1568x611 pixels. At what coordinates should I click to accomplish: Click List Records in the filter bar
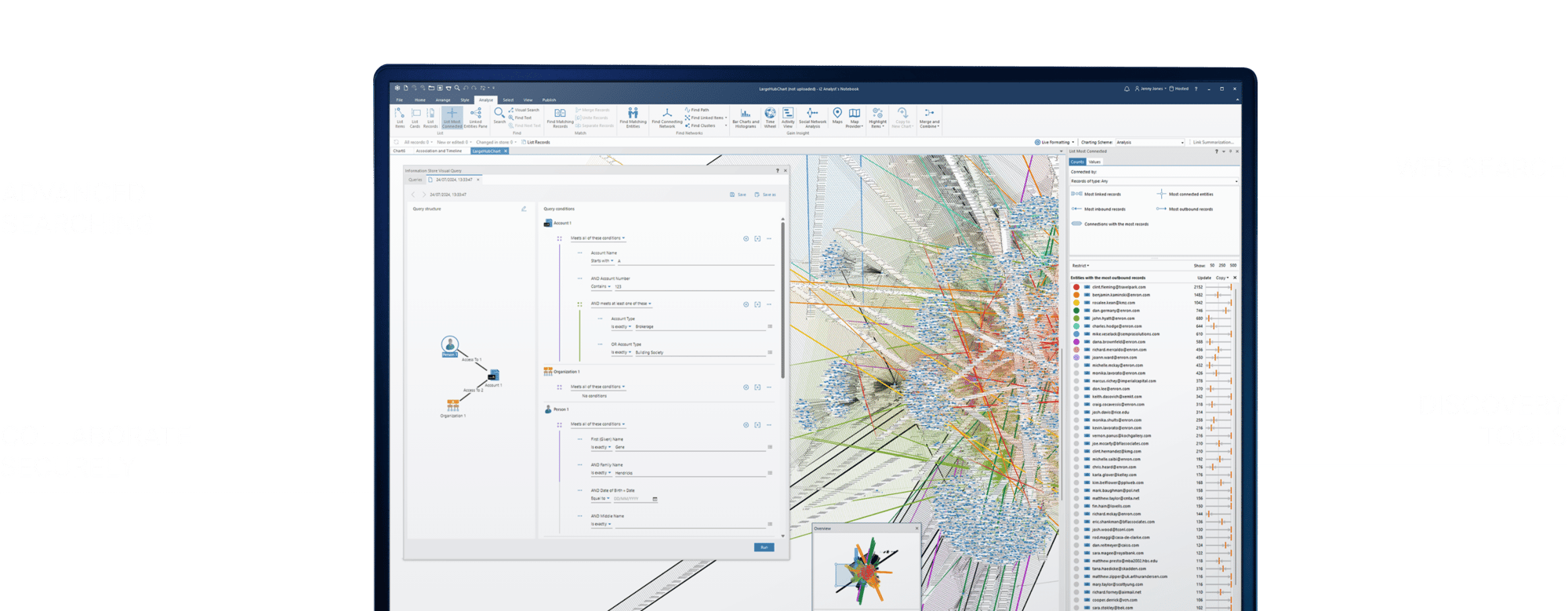tap(536, 142)
